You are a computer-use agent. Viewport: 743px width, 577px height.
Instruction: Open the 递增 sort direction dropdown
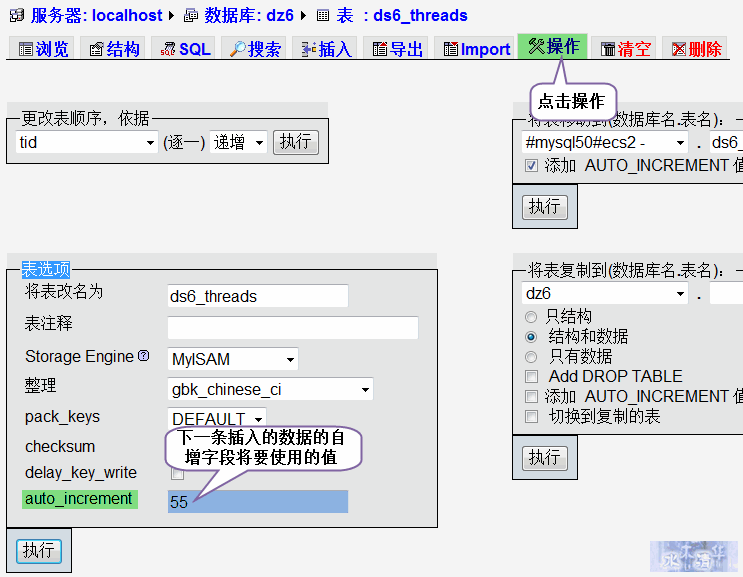pyautogui.click(x=238, y=142)
